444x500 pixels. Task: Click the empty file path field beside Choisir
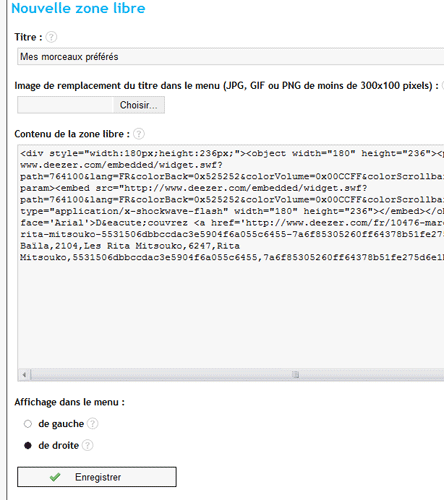pyautogui.click(x=65, y=105)
